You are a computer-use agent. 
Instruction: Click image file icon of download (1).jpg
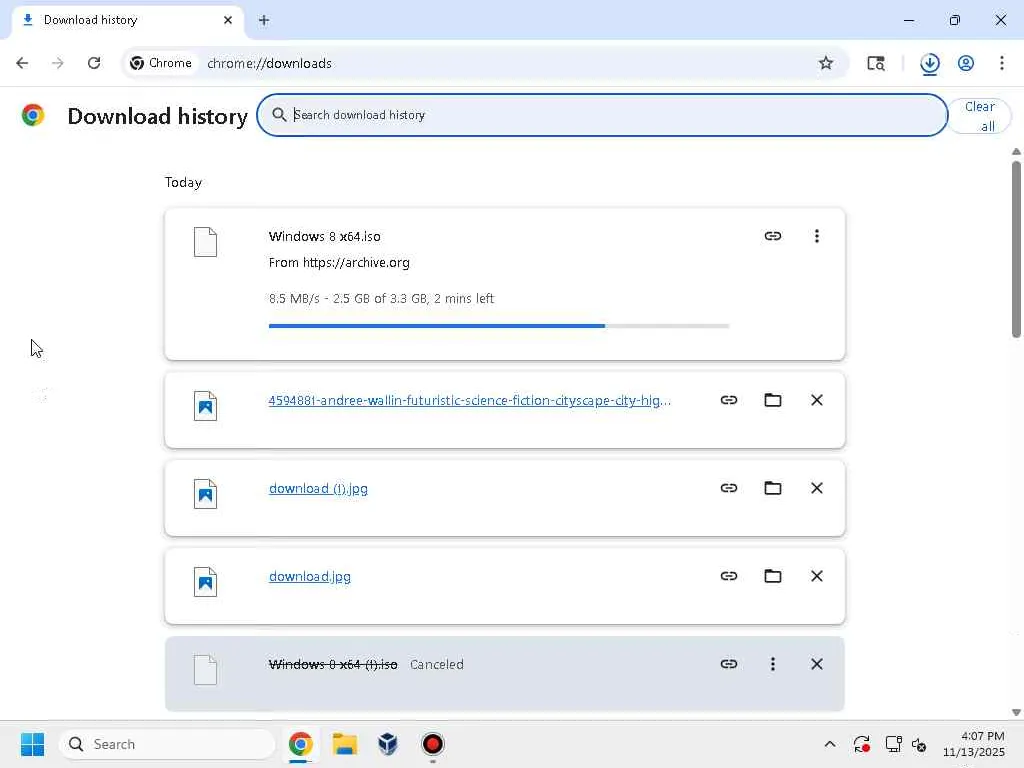pos(205,494)
